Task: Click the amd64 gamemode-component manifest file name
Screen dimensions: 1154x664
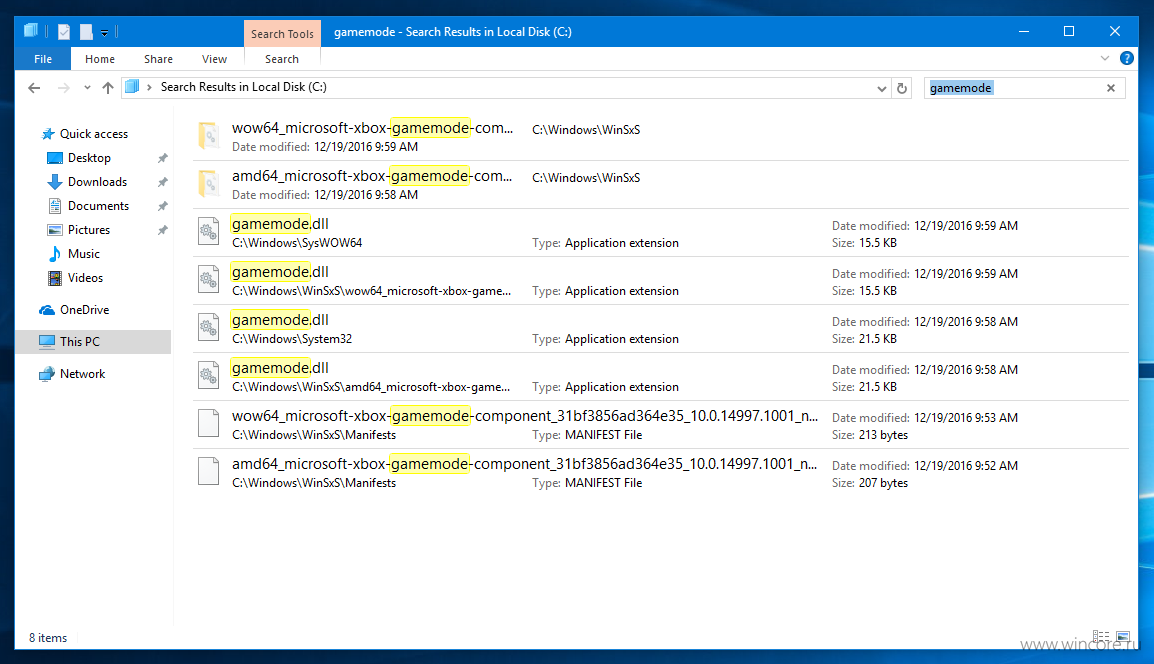Action: coord(524,464)
